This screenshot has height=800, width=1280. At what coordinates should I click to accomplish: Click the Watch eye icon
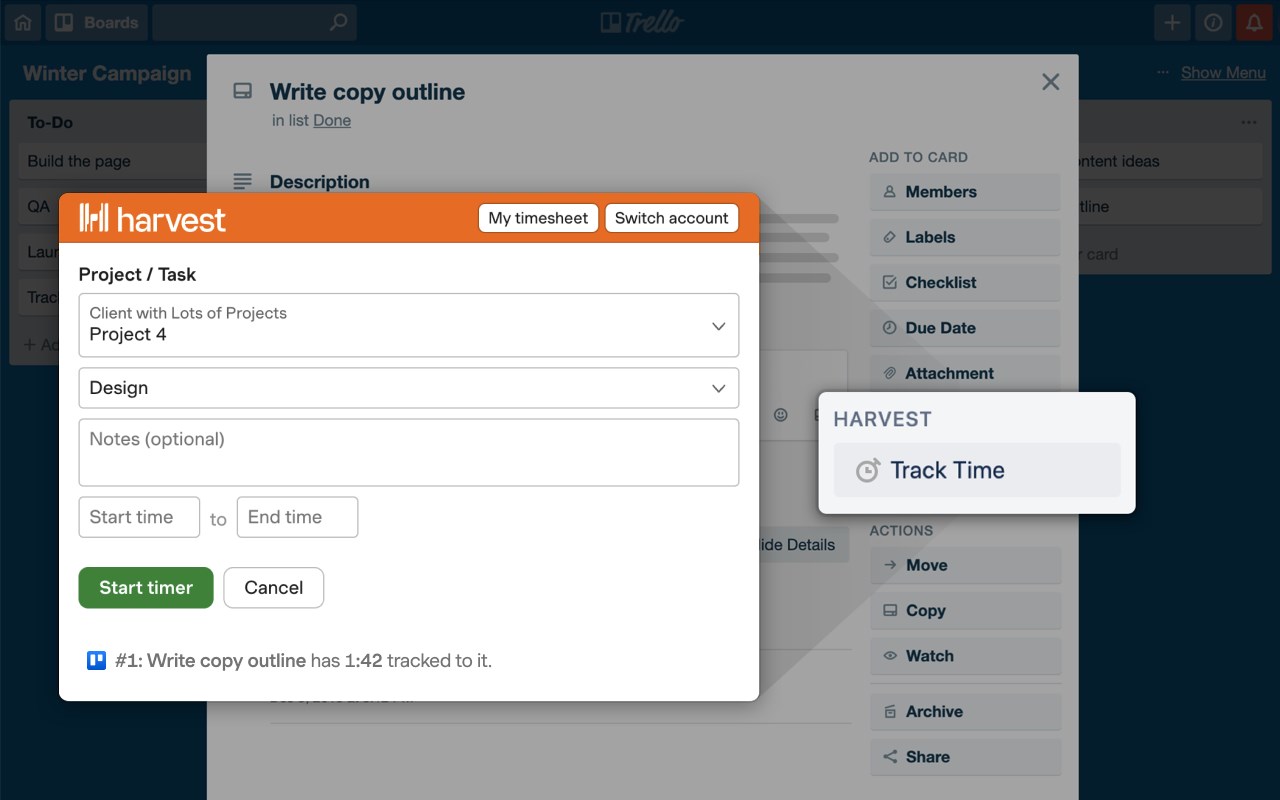click(x=890, y=656)
